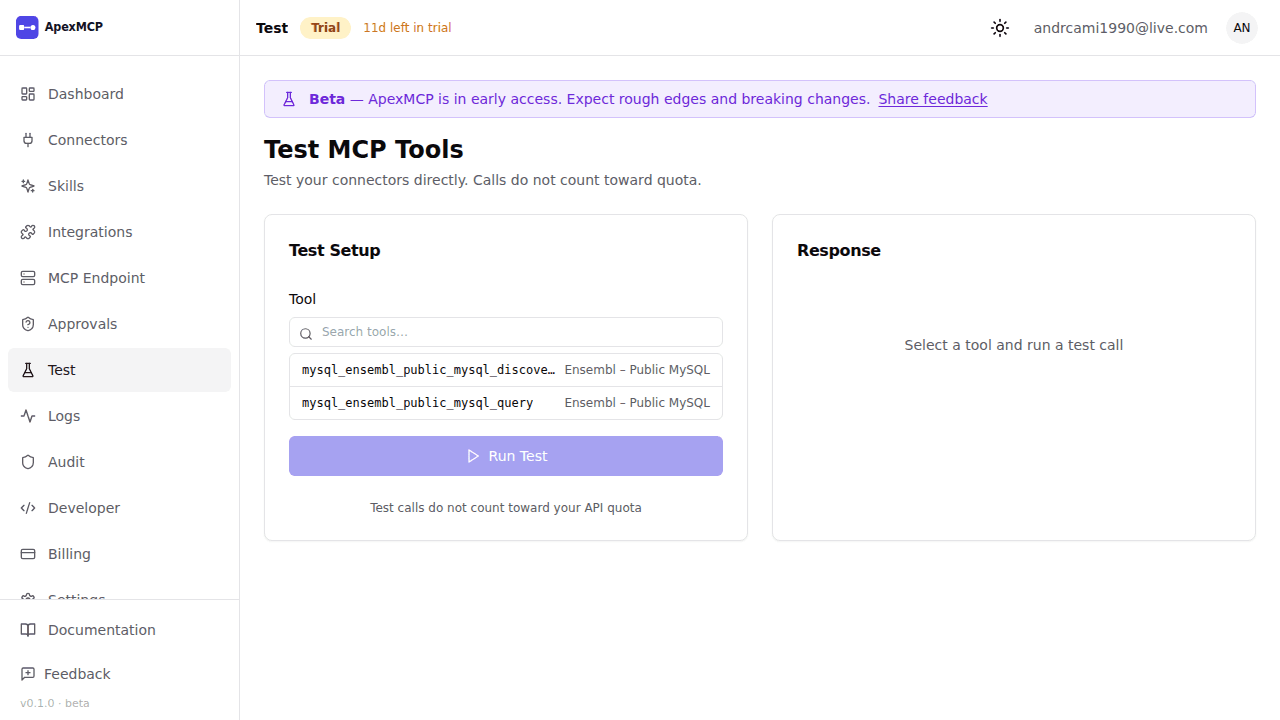Viewport: 1280px width, 720px height.
Task: Select mysql_ensembl_public_mysql_discover tool row
Action: tap(506, 370)
